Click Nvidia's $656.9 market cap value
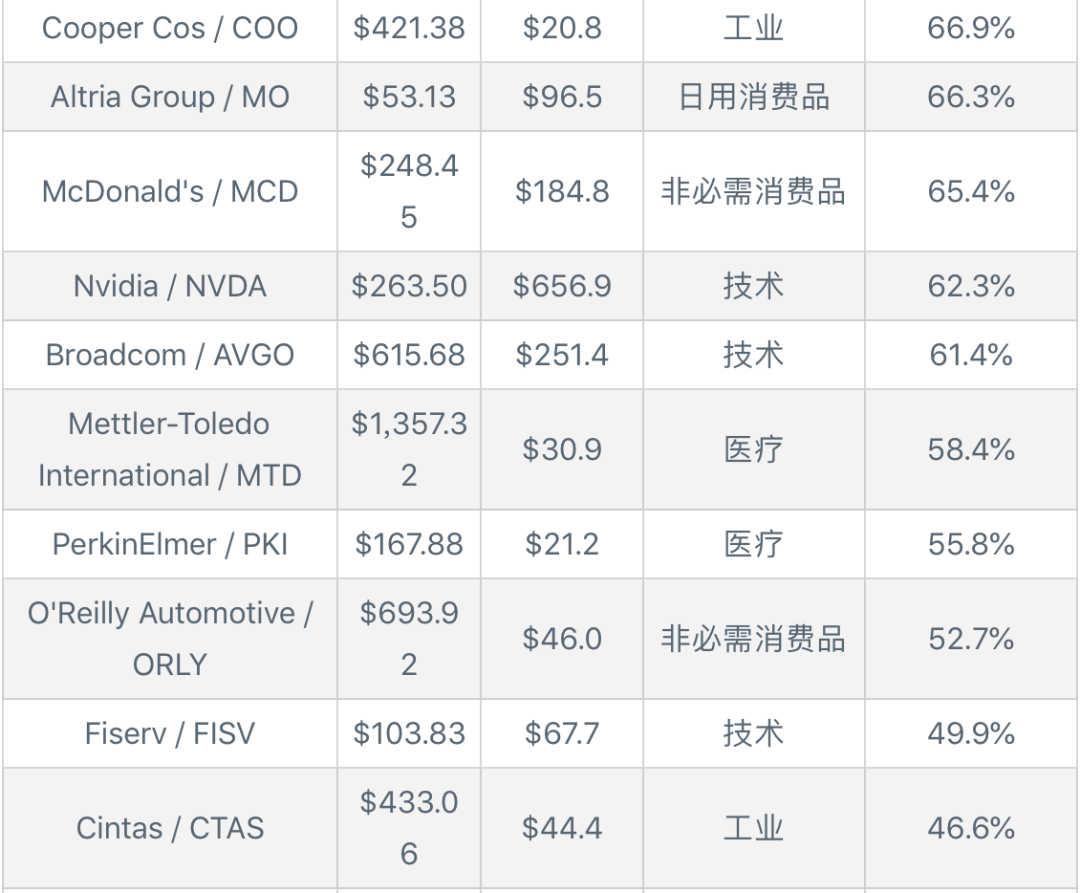 (562, 286)
